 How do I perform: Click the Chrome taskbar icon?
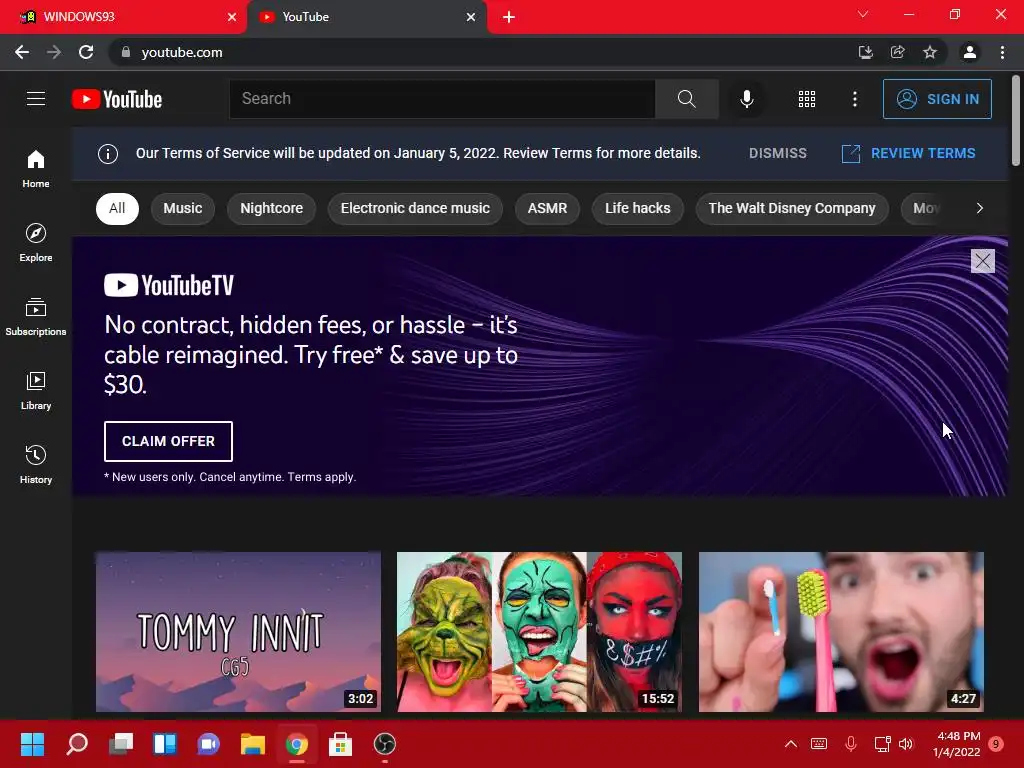[x=296, y=744]
